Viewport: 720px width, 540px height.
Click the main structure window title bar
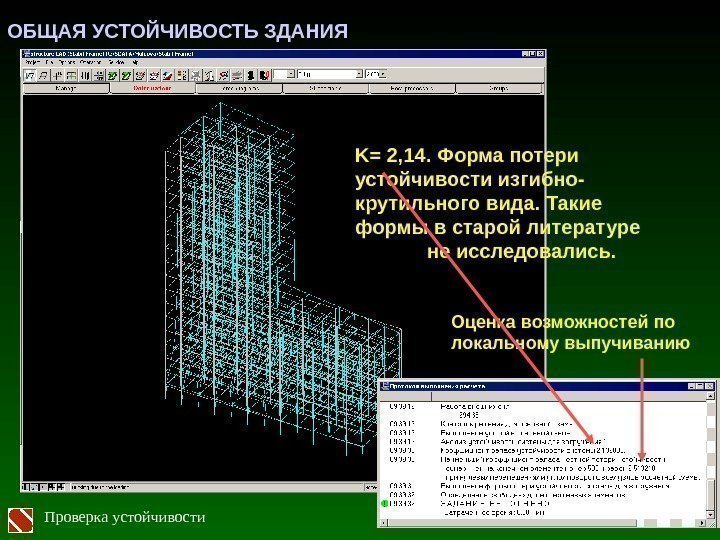tap(282, 54)
